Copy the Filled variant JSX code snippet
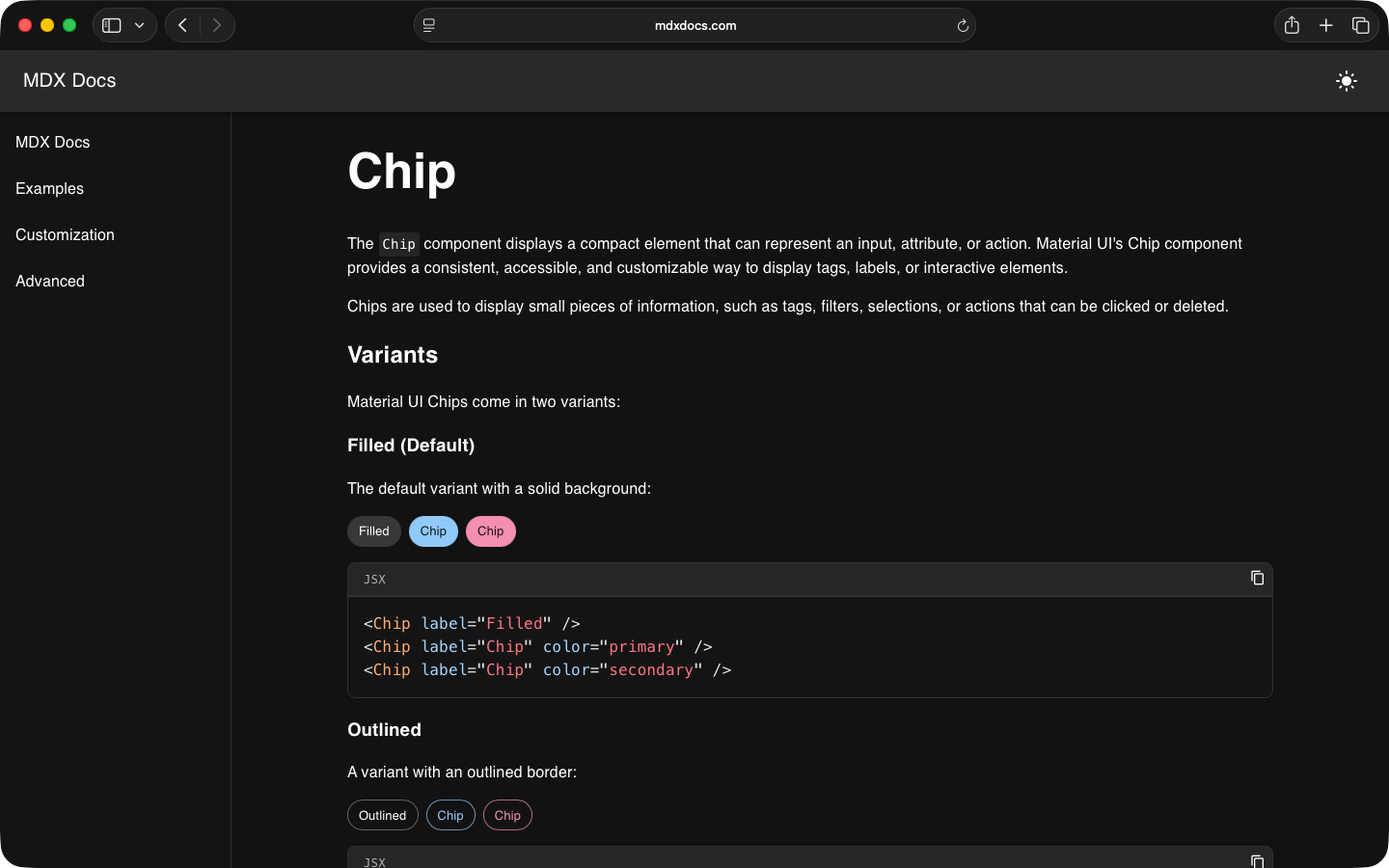 click(x=1257, y=578)
